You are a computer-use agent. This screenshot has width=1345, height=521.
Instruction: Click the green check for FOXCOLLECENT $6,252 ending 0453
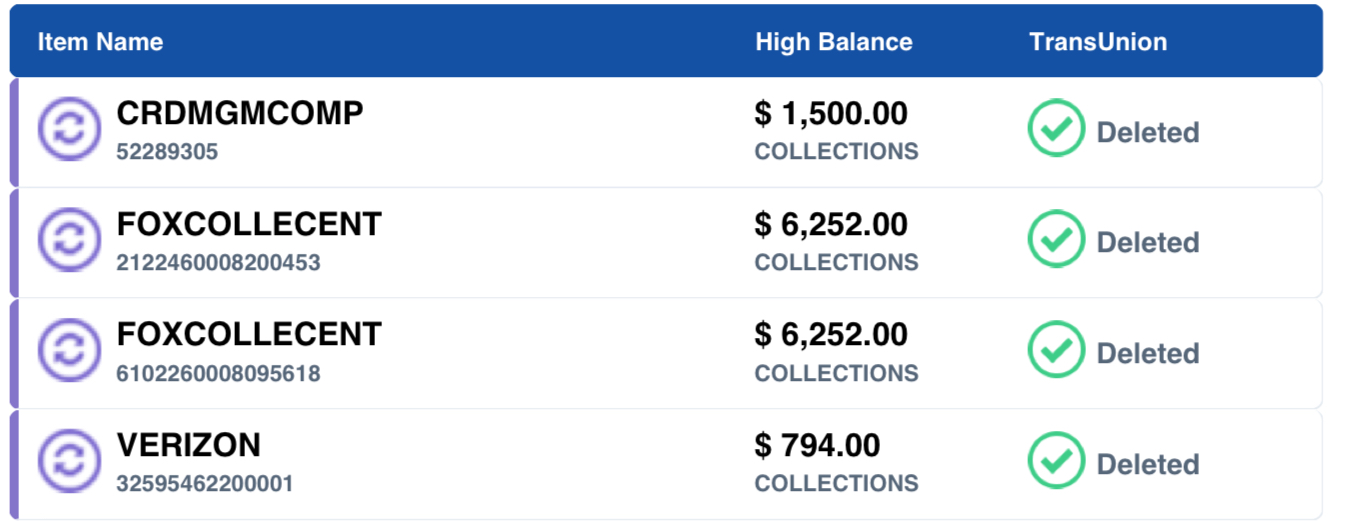click(x=1056, y=241)
